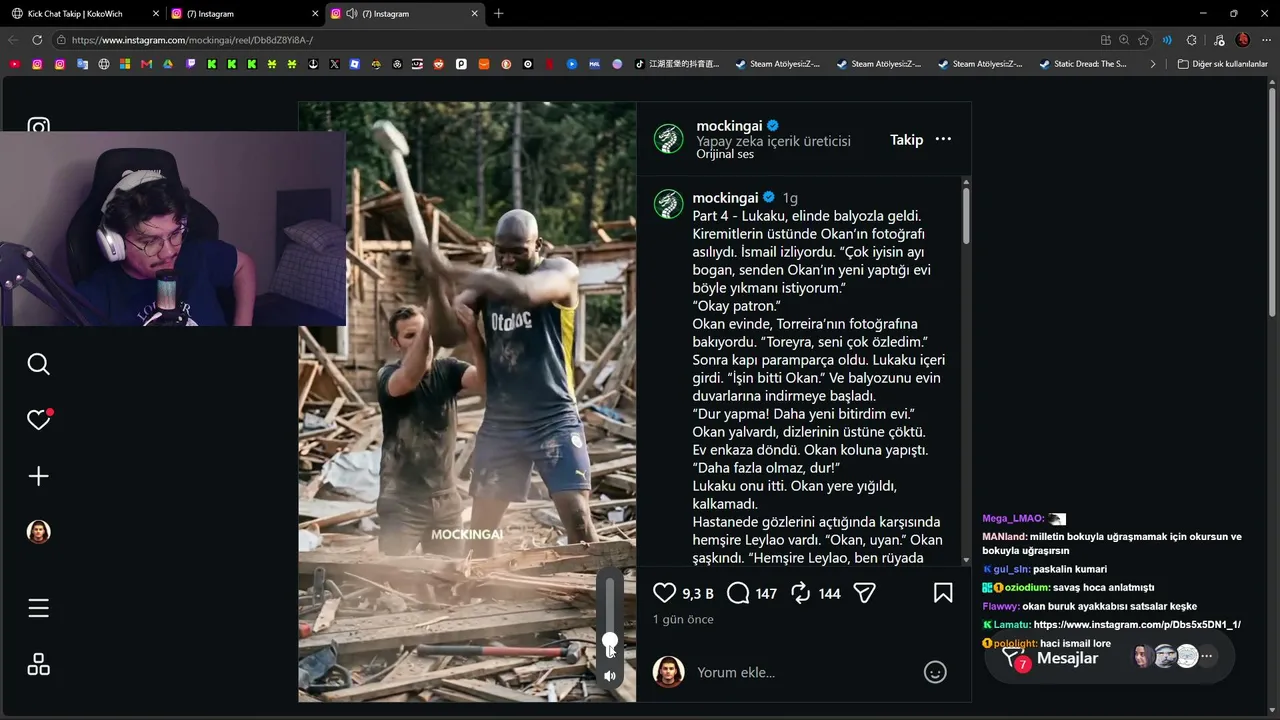
Task: Open post options three-dot menu
Action: pyautogui.click(x=943, y=139)
